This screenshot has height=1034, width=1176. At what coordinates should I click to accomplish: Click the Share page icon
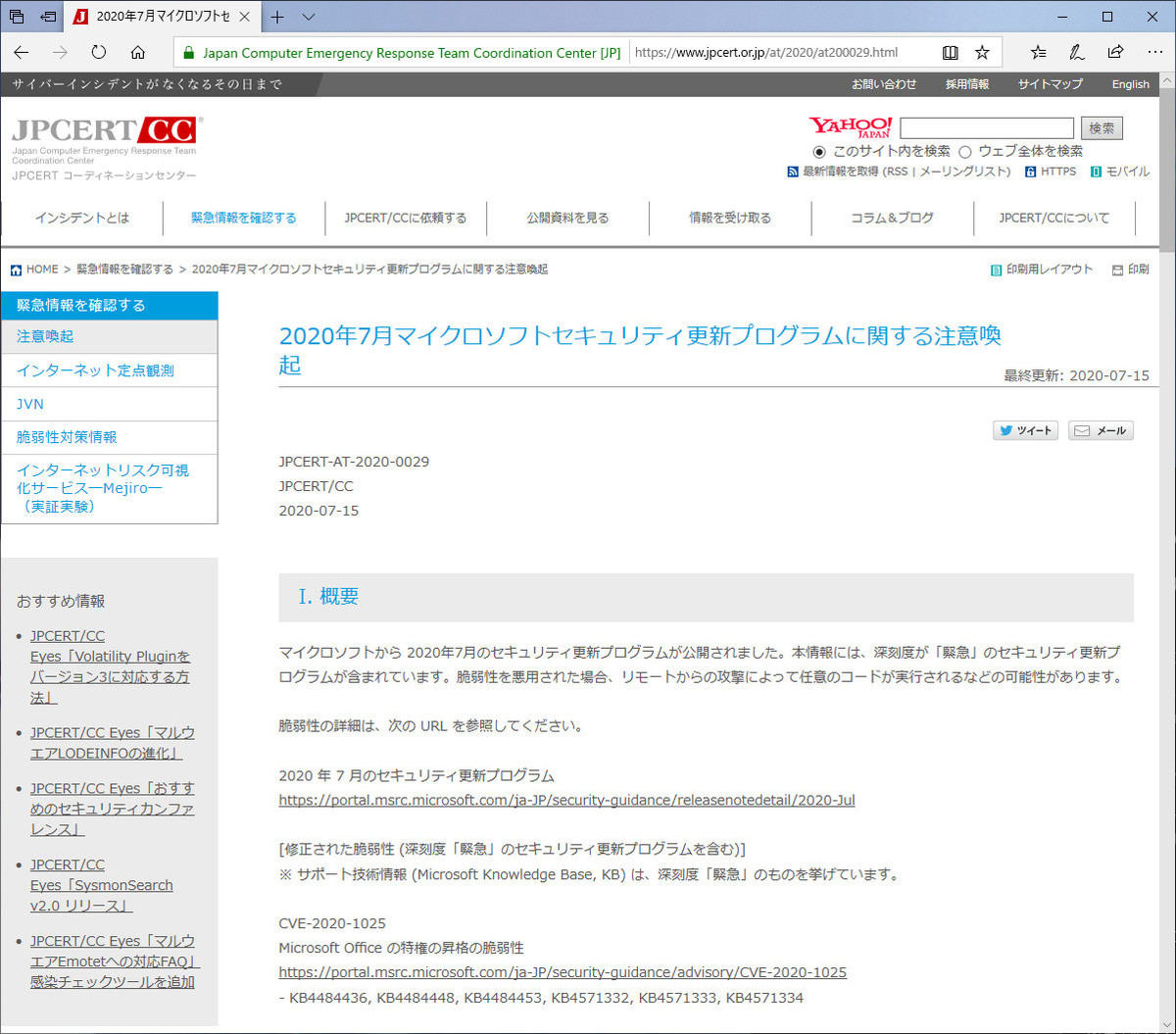click(x=1115, y=53)
